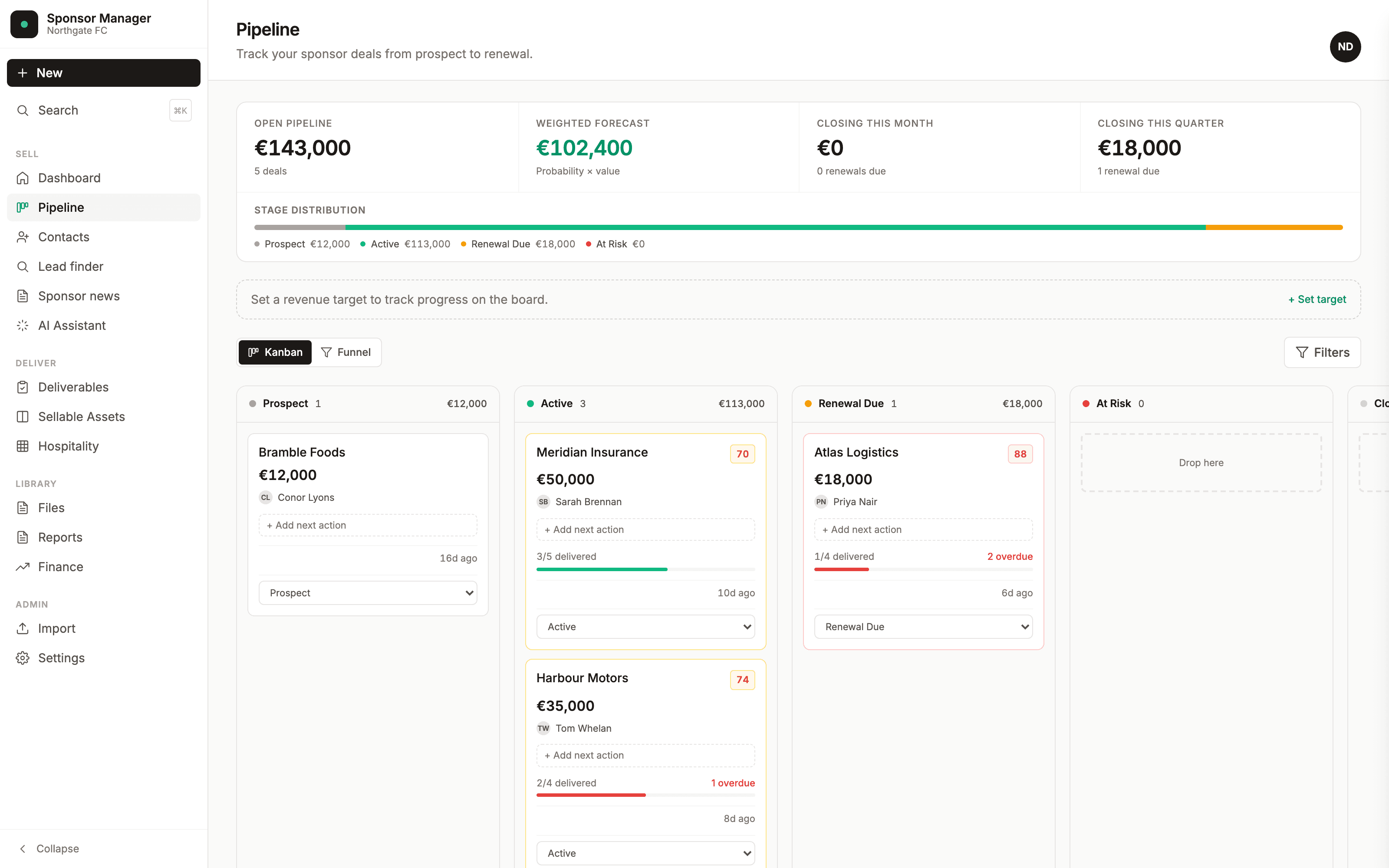Image resolution: width=1389 pixels, height=868 pixels.
Task: Click the New button
Action: (x=104, y=73)
